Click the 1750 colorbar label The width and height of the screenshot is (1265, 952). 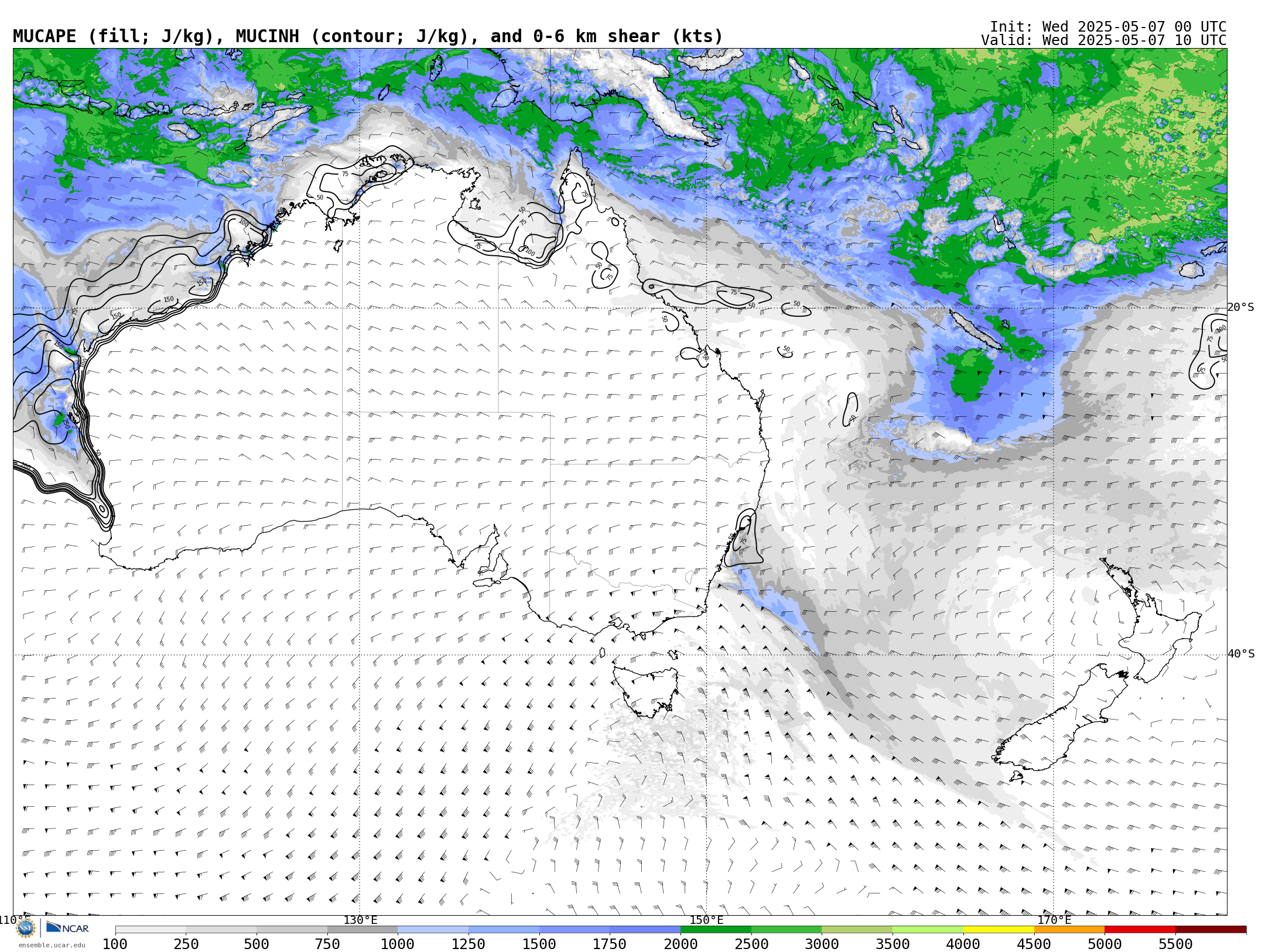click(x=610, y=944)
